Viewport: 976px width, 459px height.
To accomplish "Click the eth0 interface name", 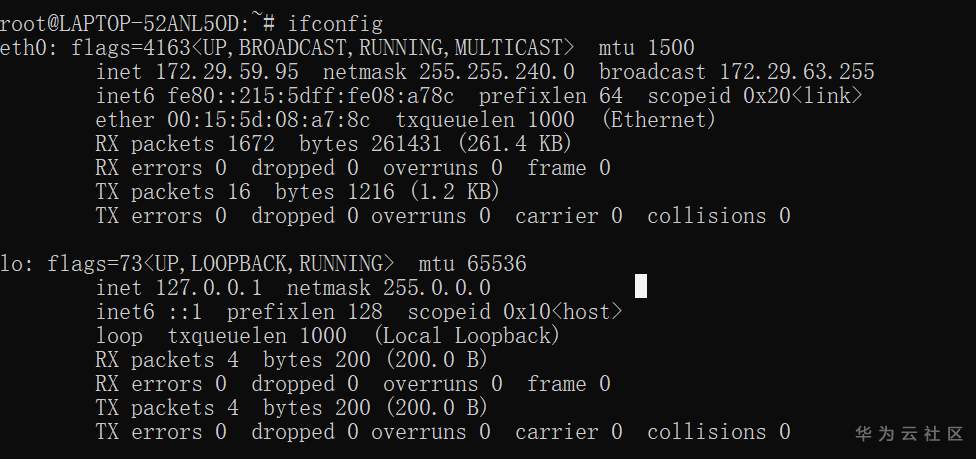I will coord(18,48).
